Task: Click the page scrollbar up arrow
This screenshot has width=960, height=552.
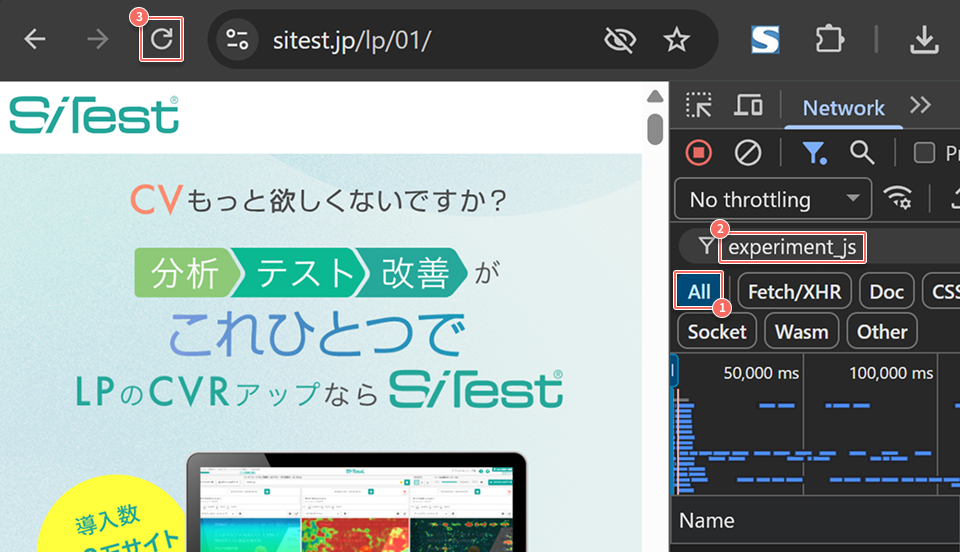Action: [x=655, y=96]
